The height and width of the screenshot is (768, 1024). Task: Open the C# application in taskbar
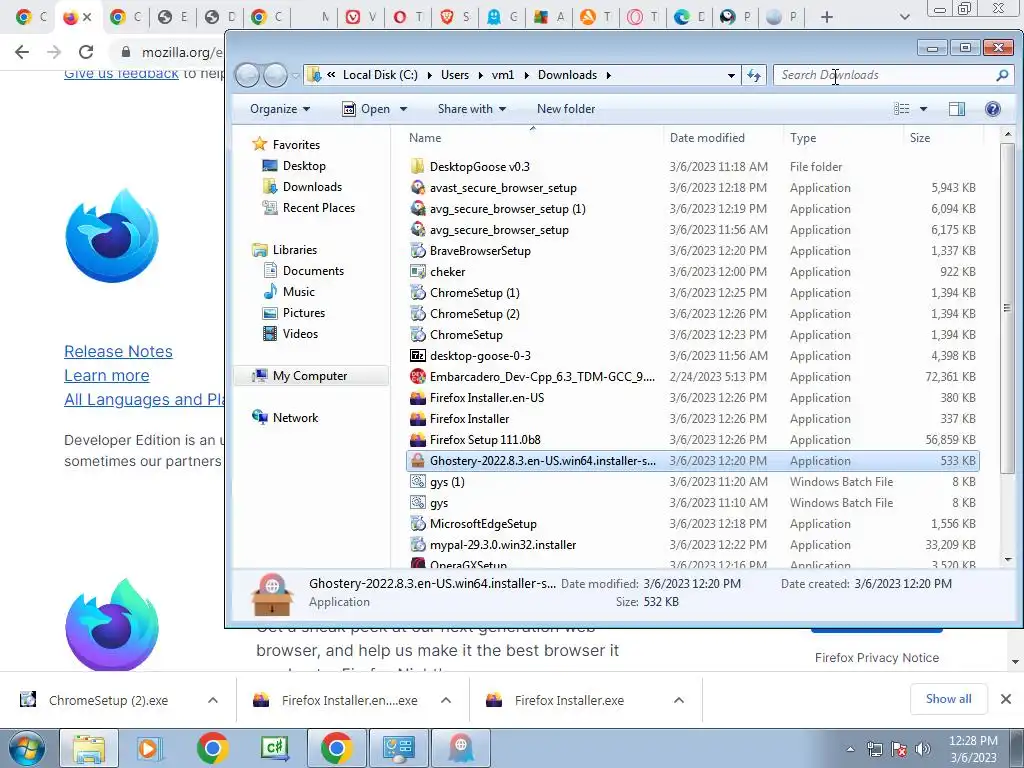pos(274,748)
